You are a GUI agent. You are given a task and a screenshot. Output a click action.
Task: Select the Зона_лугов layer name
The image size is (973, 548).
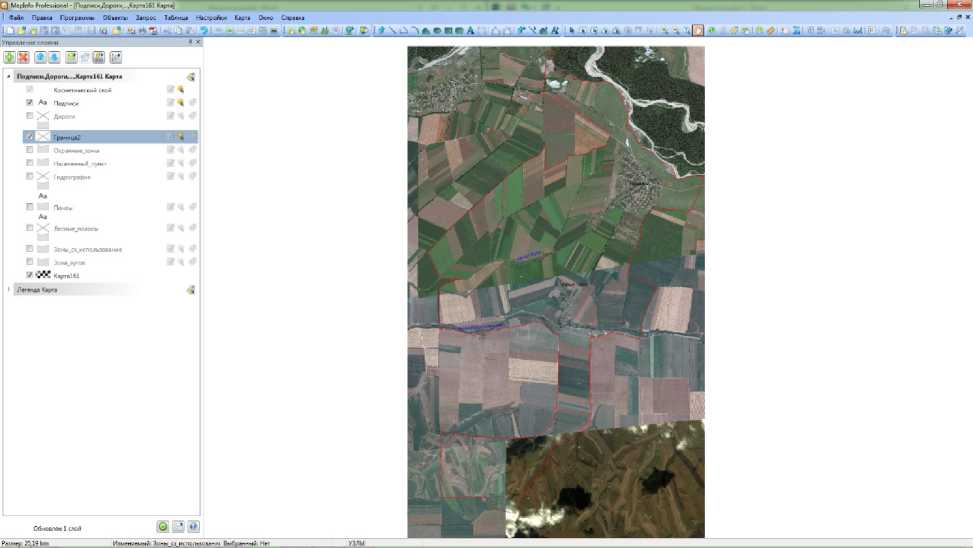click(70, 263)
